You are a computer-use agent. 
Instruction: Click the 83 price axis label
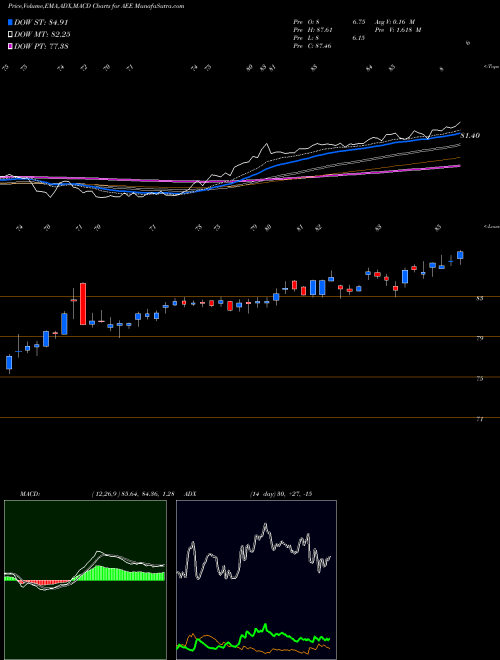pyautogui.click(x=479, y=298)
